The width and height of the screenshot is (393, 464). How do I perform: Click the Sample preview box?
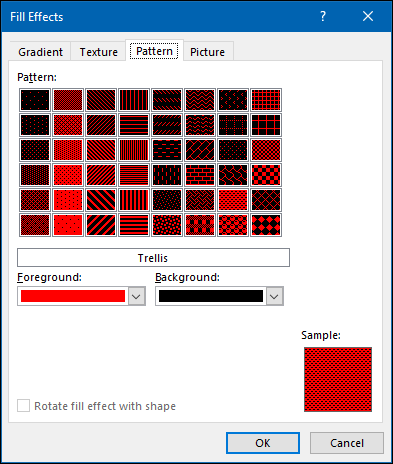(x=338, y=379)
